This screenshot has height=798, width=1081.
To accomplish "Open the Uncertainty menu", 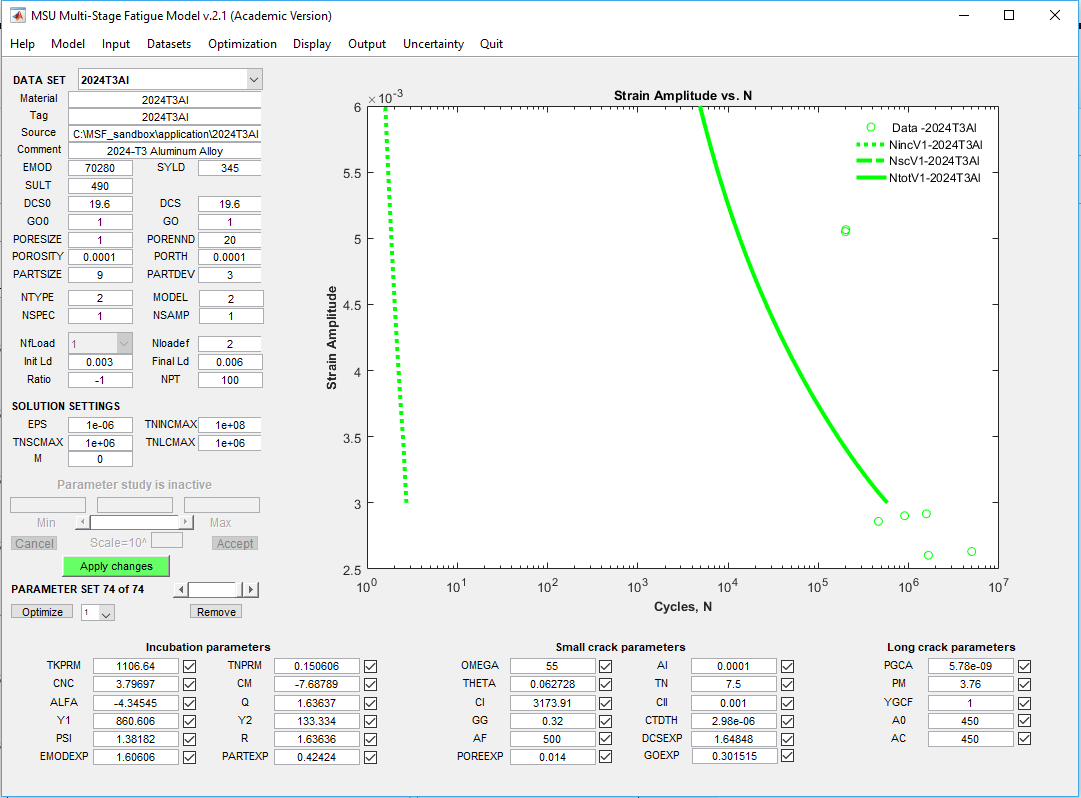I will tap(433, 44).
